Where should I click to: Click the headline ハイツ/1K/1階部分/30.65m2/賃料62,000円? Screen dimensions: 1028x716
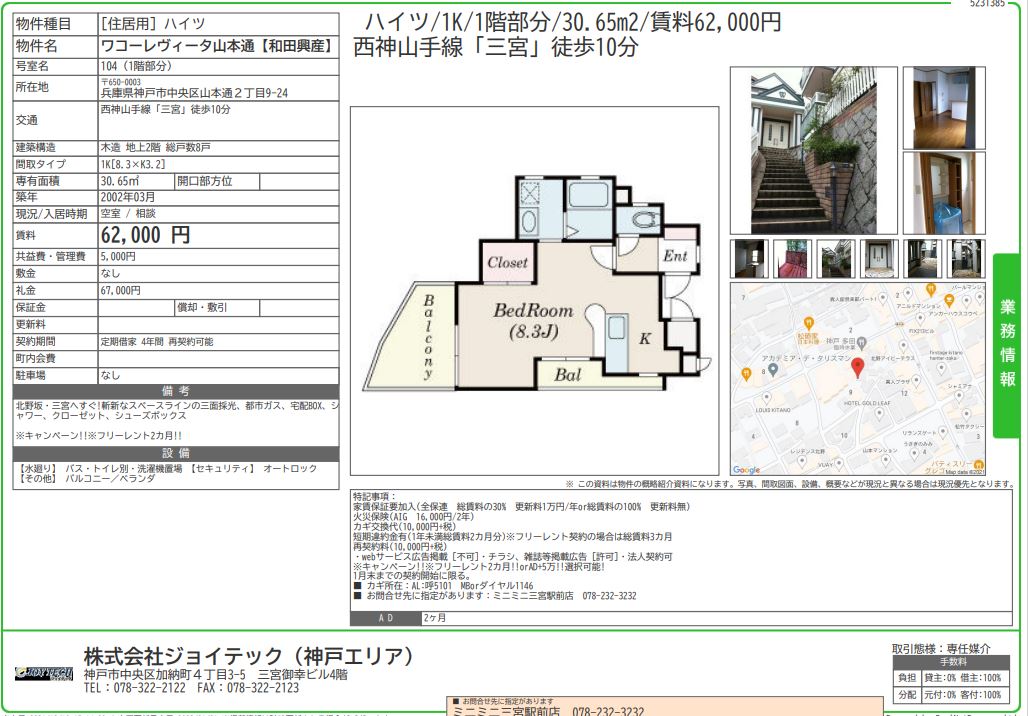point(573,22)
